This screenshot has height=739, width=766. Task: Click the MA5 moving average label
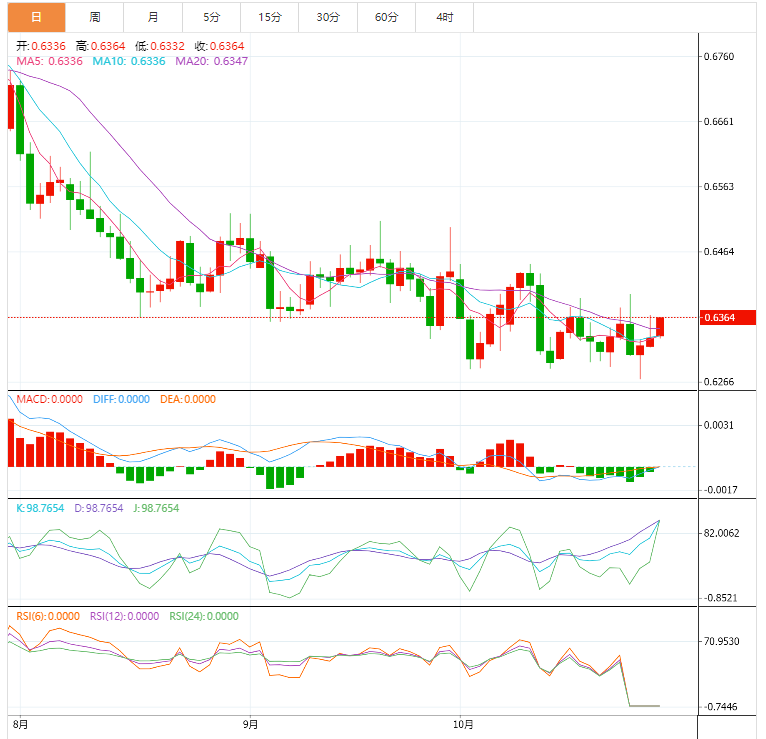[x=48, y=62]
